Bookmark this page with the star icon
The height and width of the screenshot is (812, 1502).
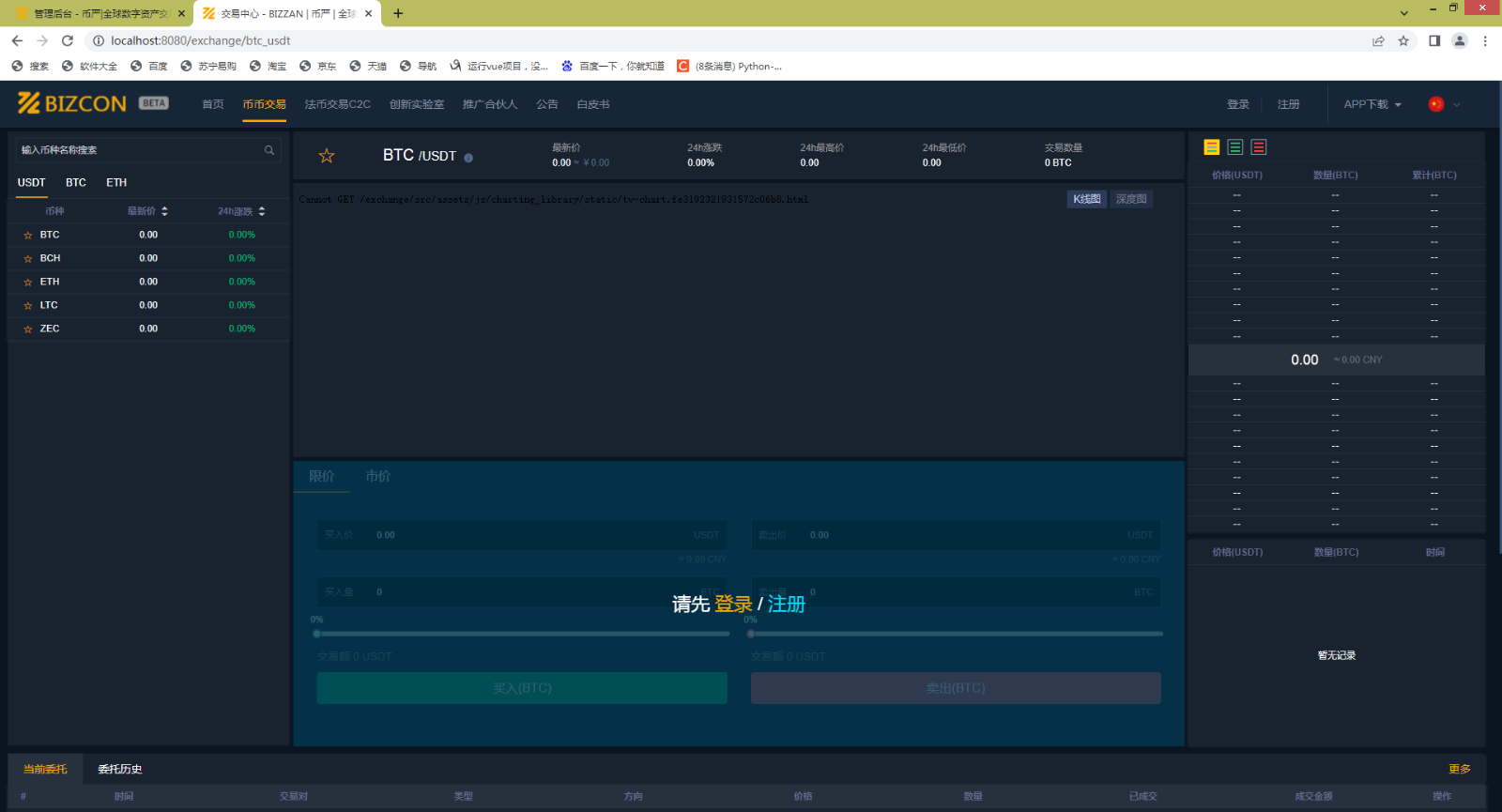point(1403,40)
